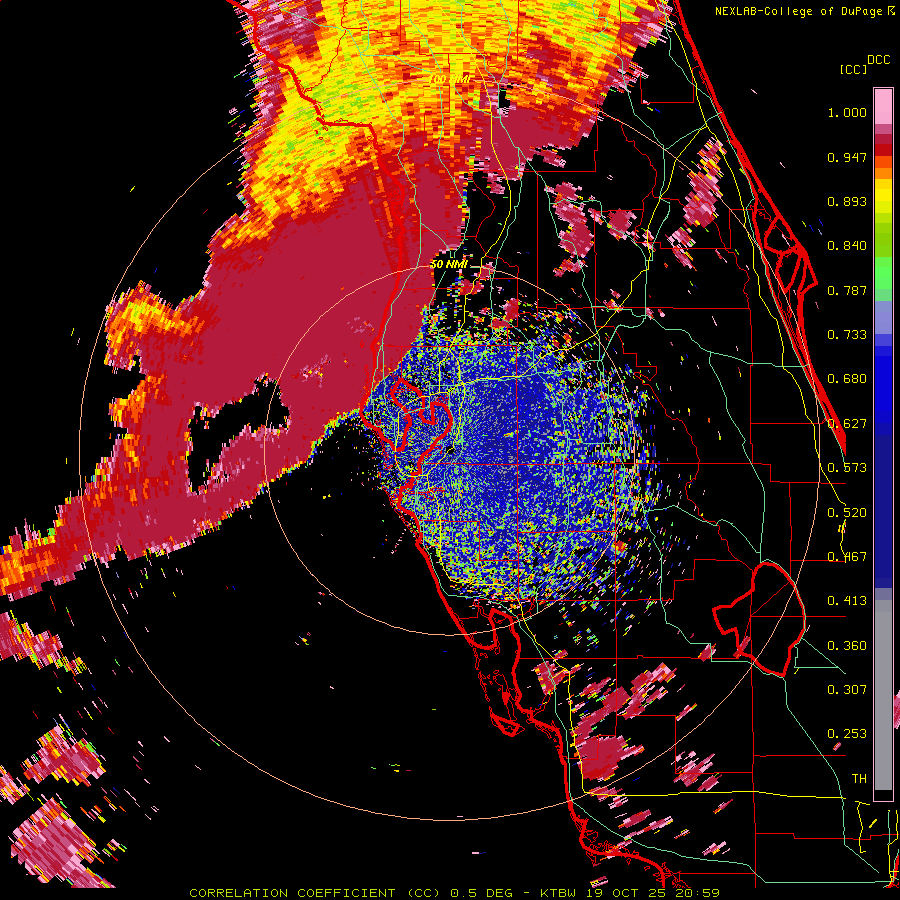This screenshot has height=900, width=900.
Task: Select the 0.680 scale value
Action: tap(847, 379)
